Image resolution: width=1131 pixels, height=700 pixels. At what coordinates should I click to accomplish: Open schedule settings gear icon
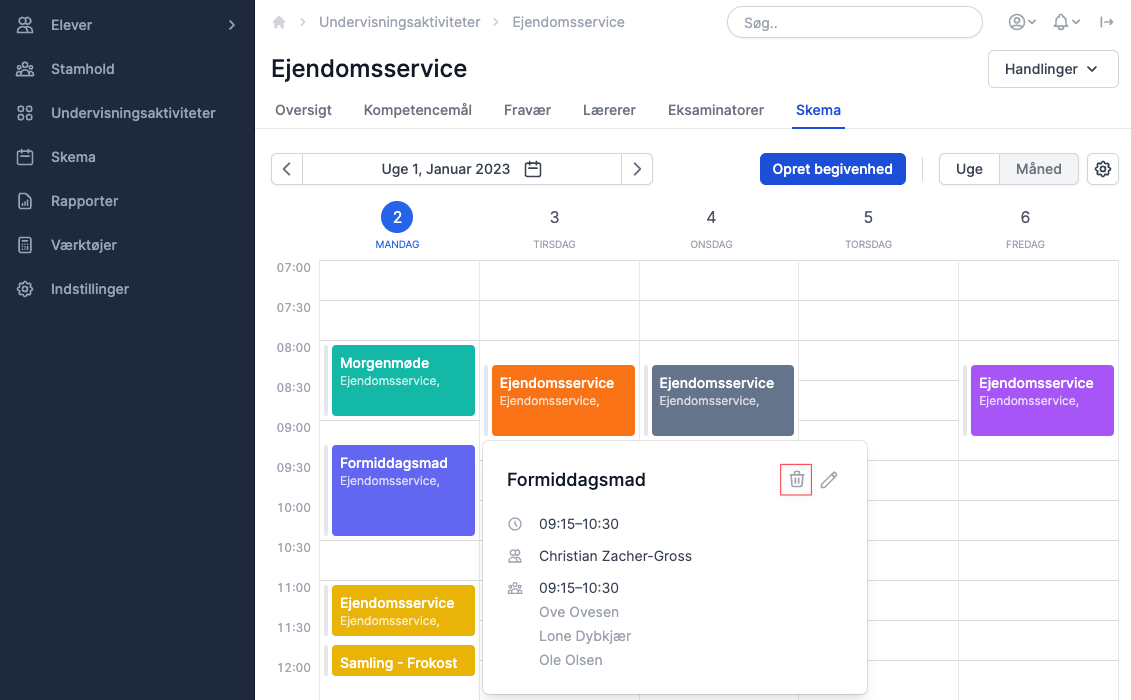1103,169
